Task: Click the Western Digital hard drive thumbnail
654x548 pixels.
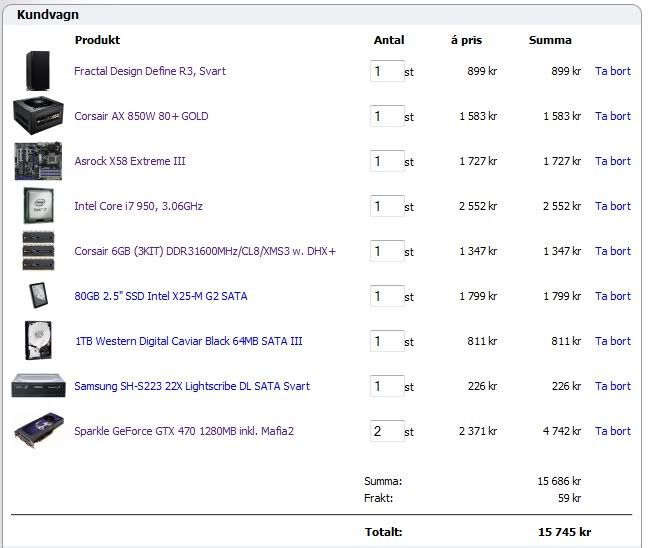Action: tap(38, 341)
